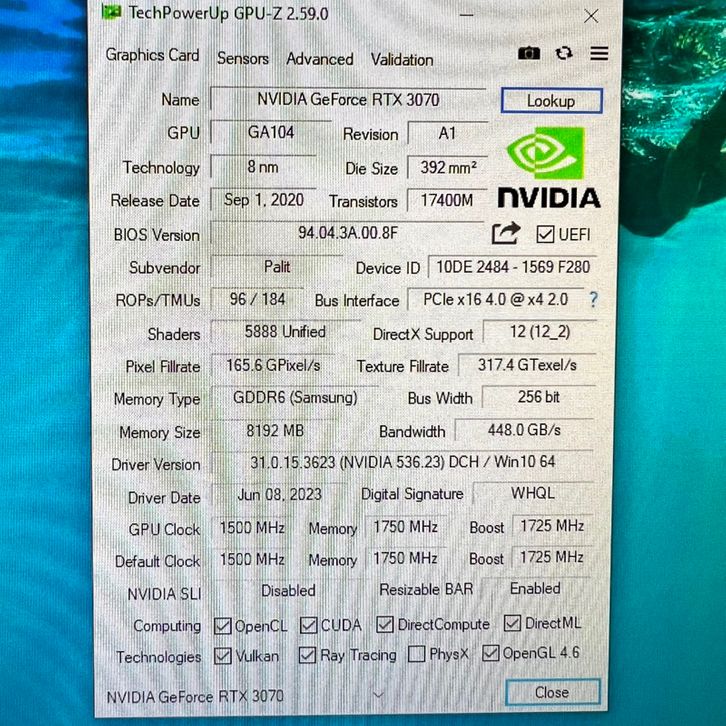726x726 pixels.
Task: Switch to the Advanced tab
Action: point(319,59)
